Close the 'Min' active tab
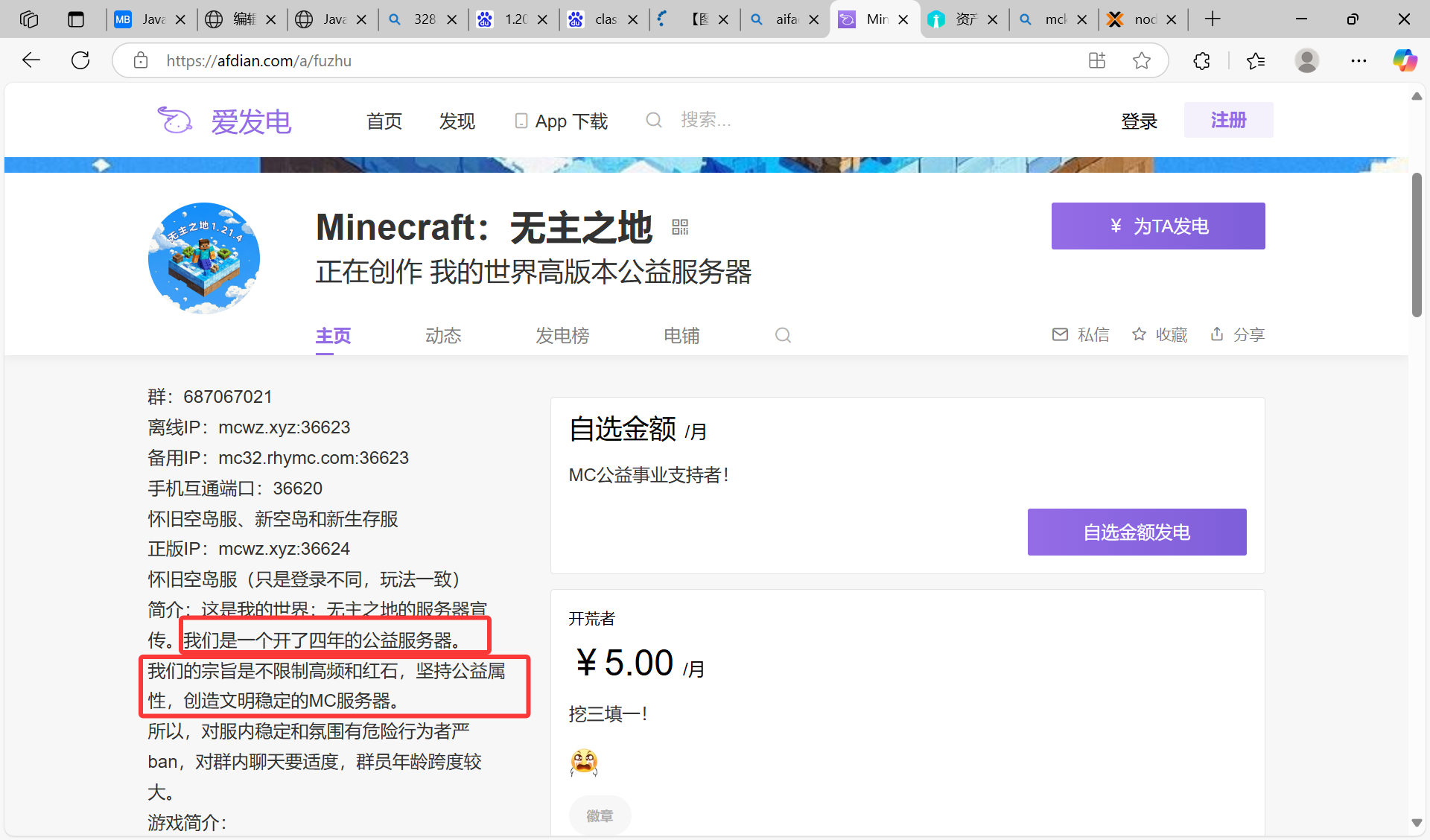The width and height of the screenshot is (1430, 840). [x=903, y=19]
